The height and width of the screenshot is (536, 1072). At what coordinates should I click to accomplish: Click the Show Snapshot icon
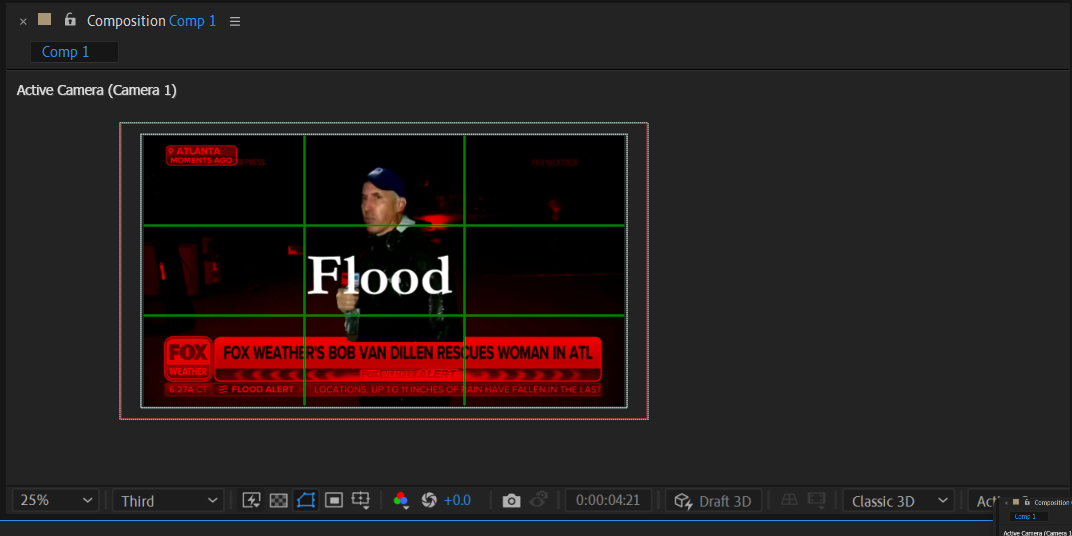(x=539, y=500)
